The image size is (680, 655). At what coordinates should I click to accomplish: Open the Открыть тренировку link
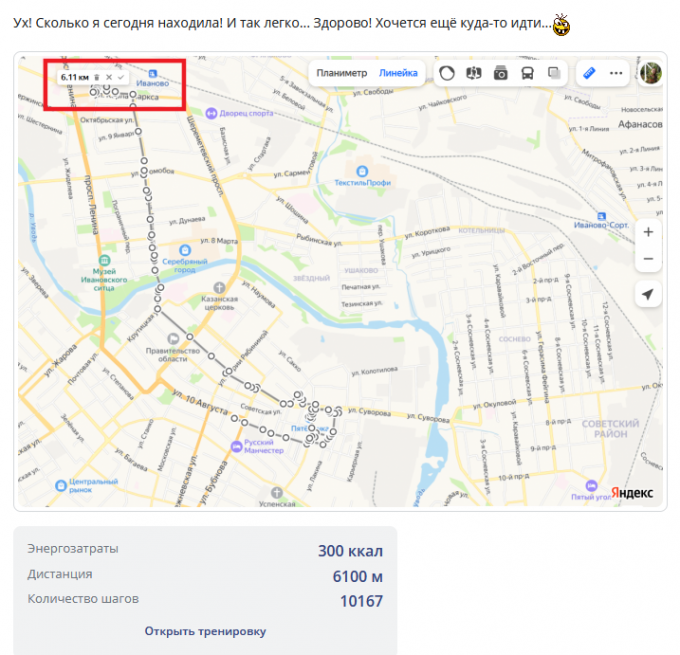click(205, 631)
